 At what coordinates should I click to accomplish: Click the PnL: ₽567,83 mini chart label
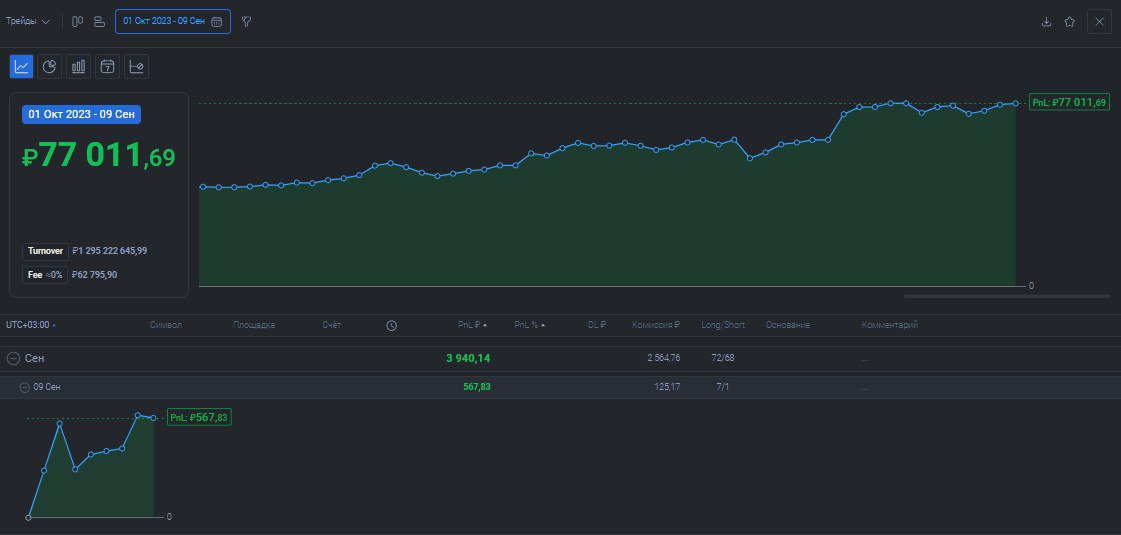point(199,418)
